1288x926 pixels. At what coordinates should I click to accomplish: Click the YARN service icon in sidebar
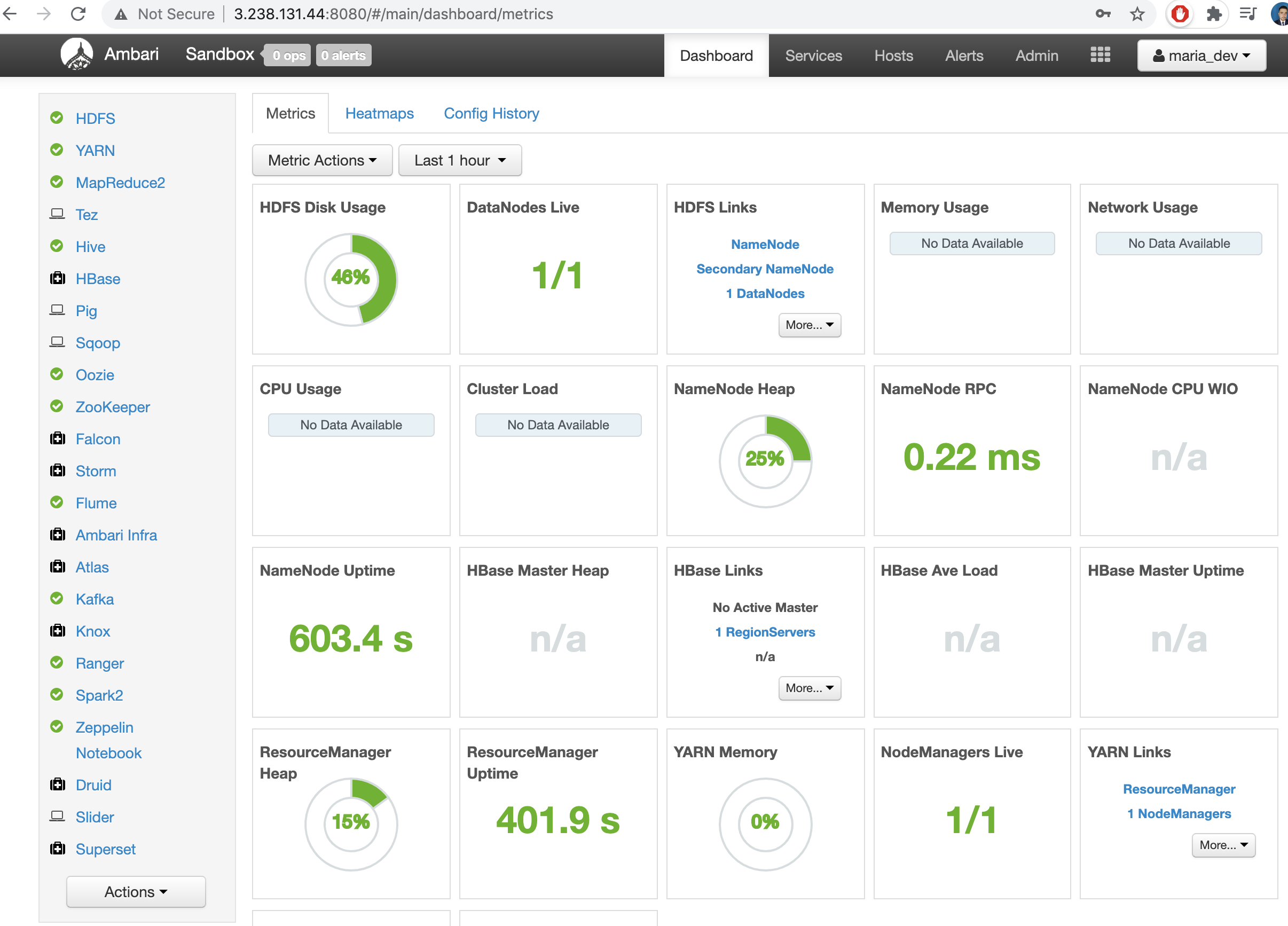[58, 150]
